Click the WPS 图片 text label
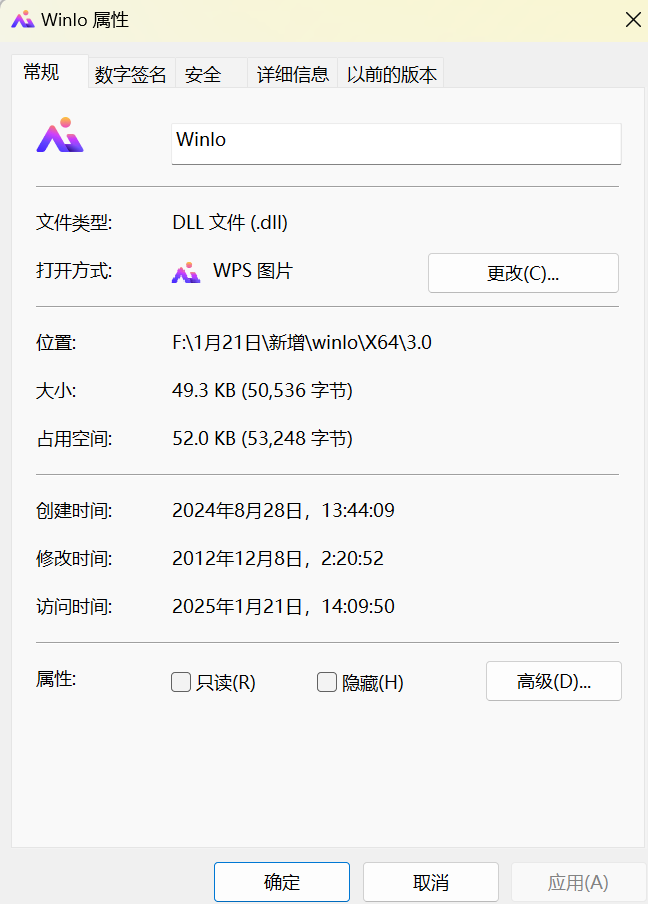This screenshot has height=904, width=648. click(x=253, y=270)
